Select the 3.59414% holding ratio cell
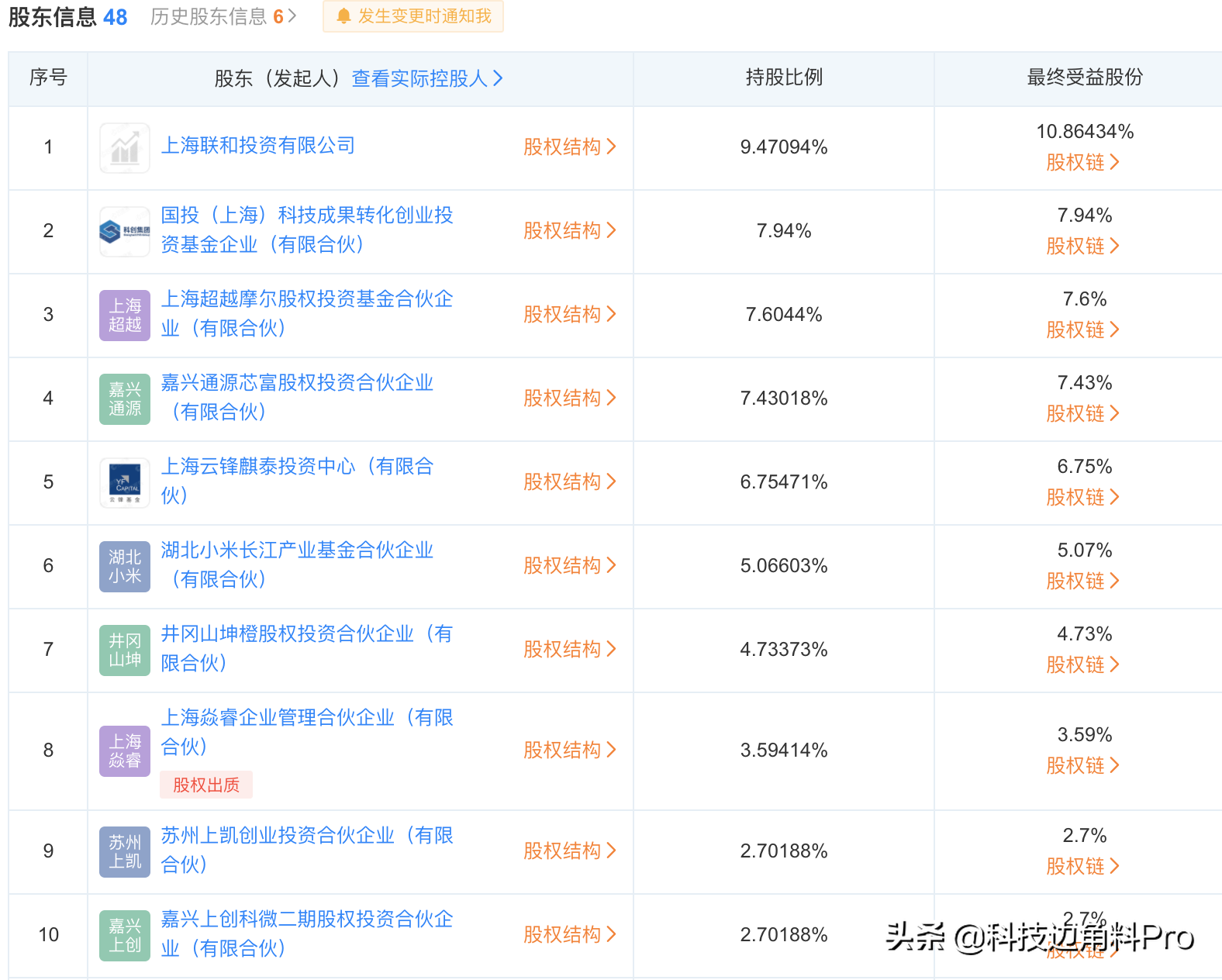The height and width of the screenshot is (980, 1222). [784, 751]
